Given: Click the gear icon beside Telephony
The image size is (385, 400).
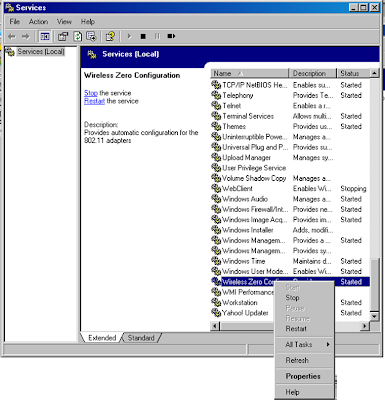Looking at the screenshot, I should pyautogui.click(x=216, y=95).
